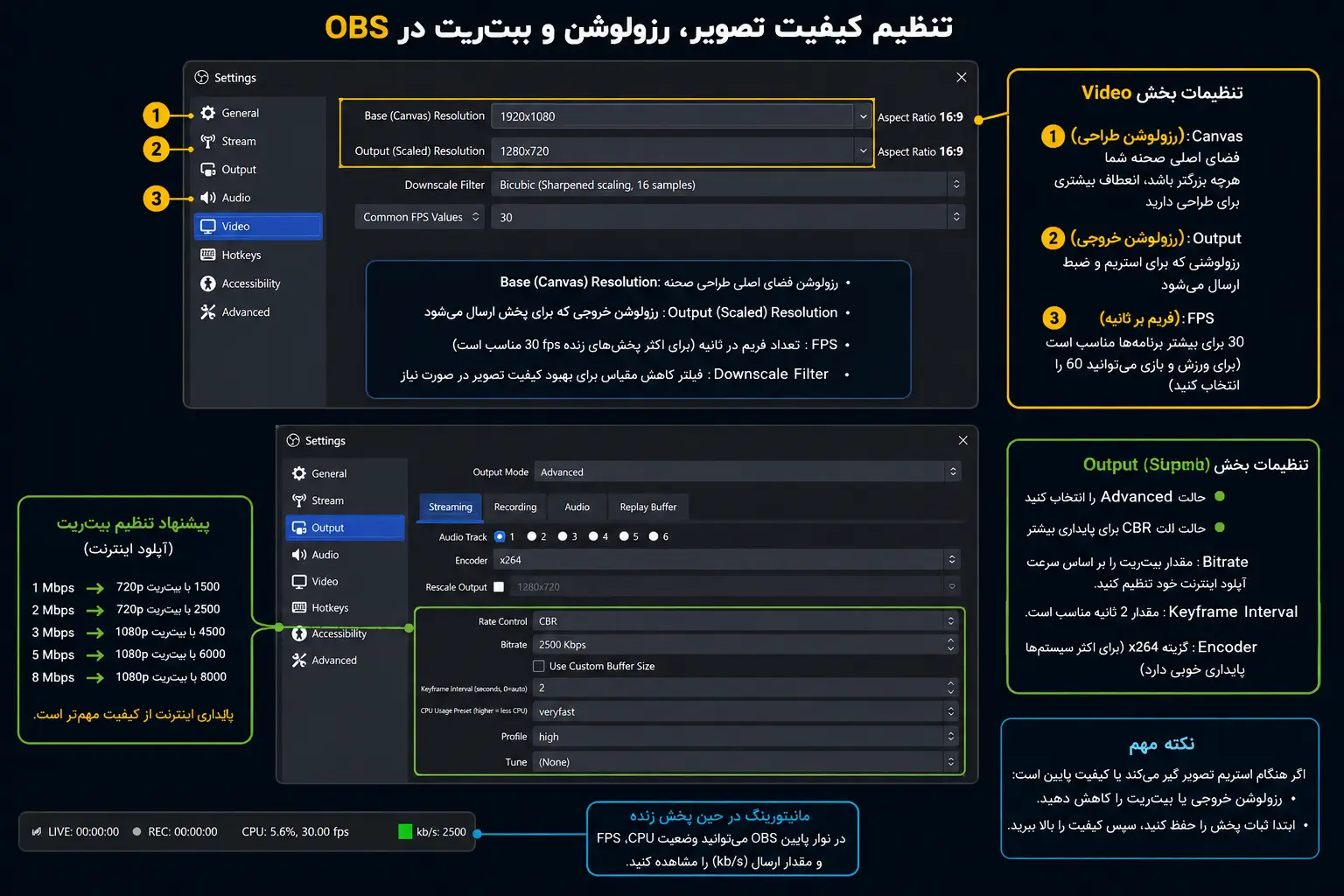Select Audio Track 2 radio button

[x=531, y=536]
